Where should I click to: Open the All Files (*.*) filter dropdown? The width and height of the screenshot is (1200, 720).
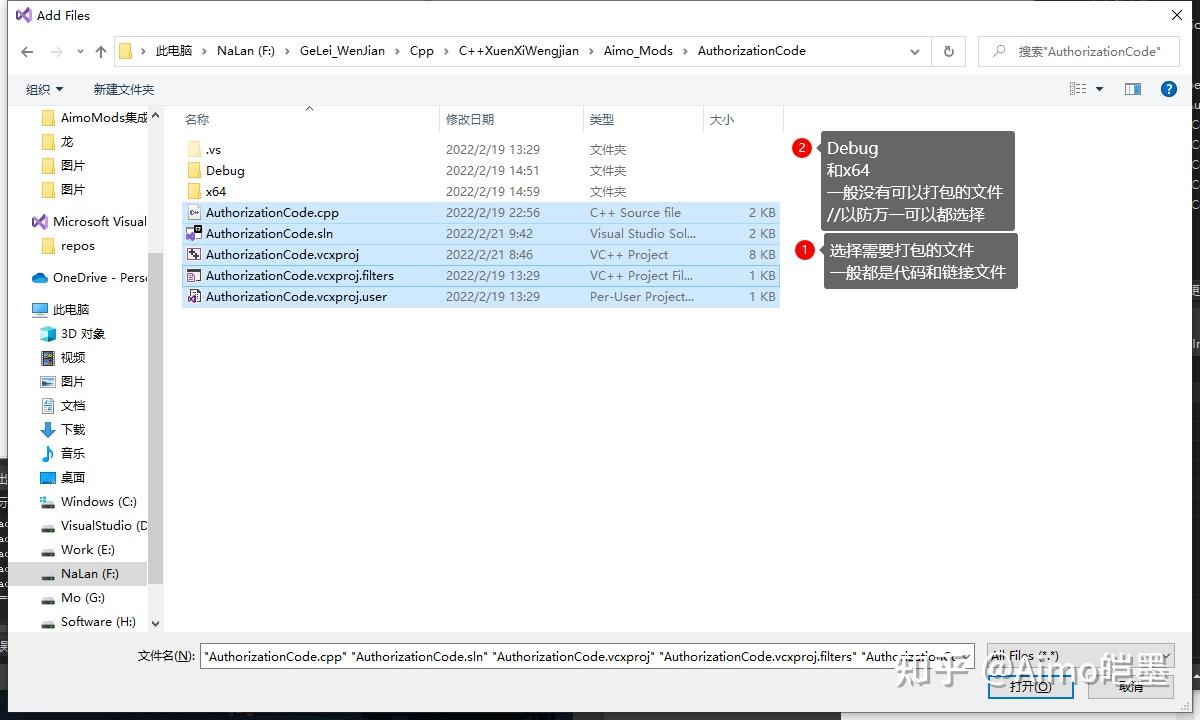point(1078,656)
